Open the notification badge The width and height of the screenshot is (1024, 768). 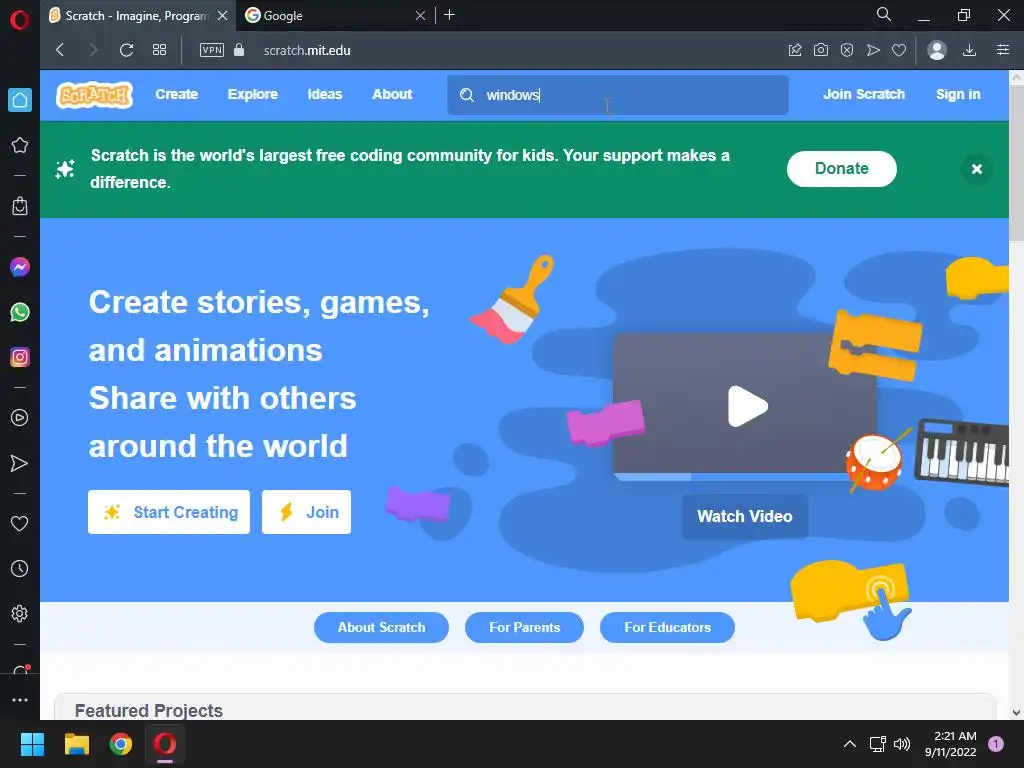pos(996,744)
